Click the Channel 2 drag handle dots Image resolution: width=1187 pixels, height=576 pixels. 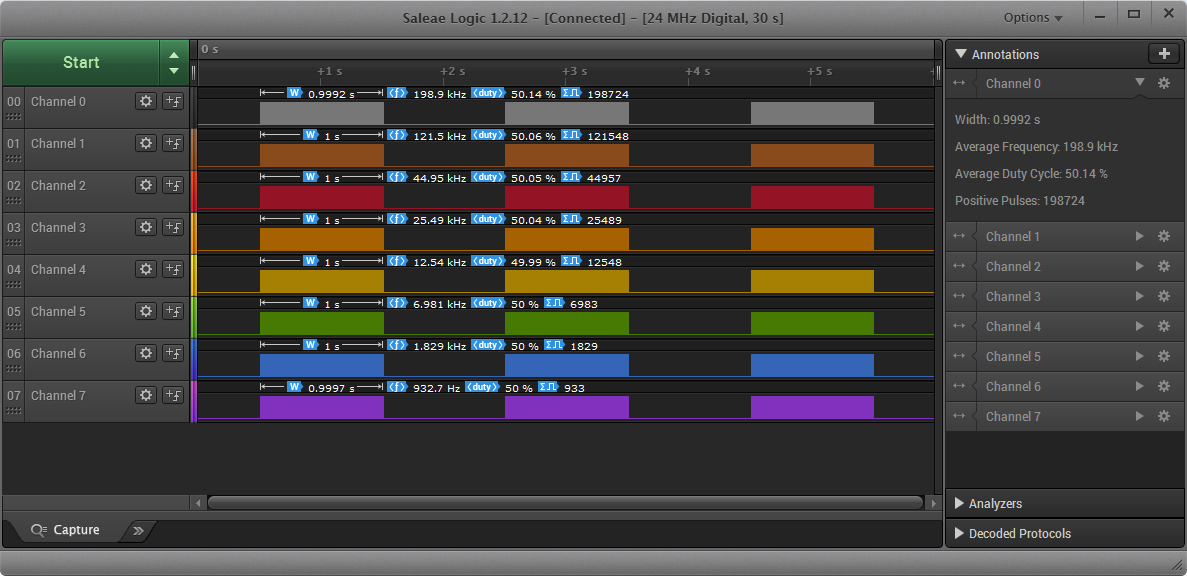[x=14, y=201]
